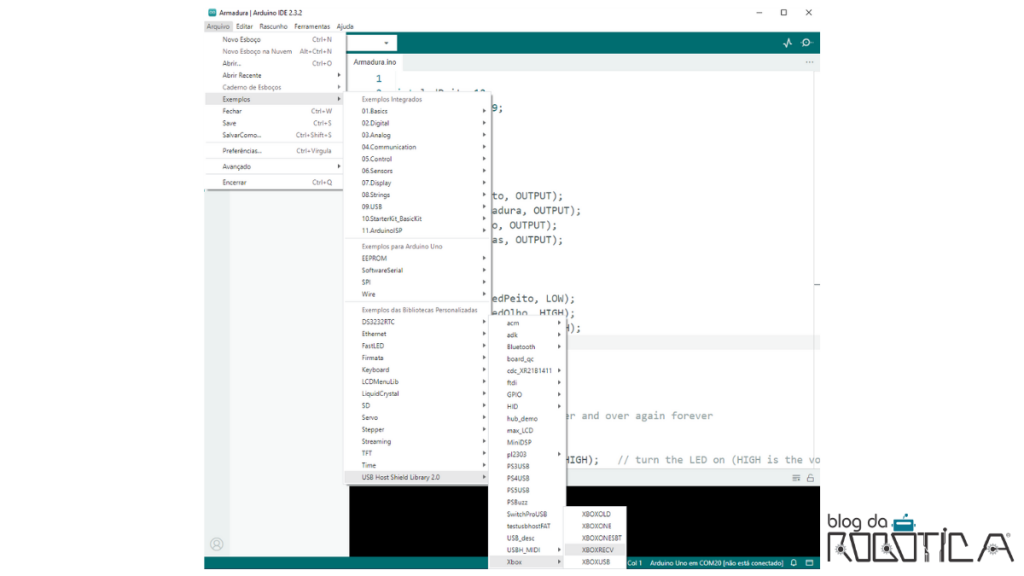Screen dimensions: 1024x576
Task: Select the hub_demo example
Action: [x=527, y=419]
